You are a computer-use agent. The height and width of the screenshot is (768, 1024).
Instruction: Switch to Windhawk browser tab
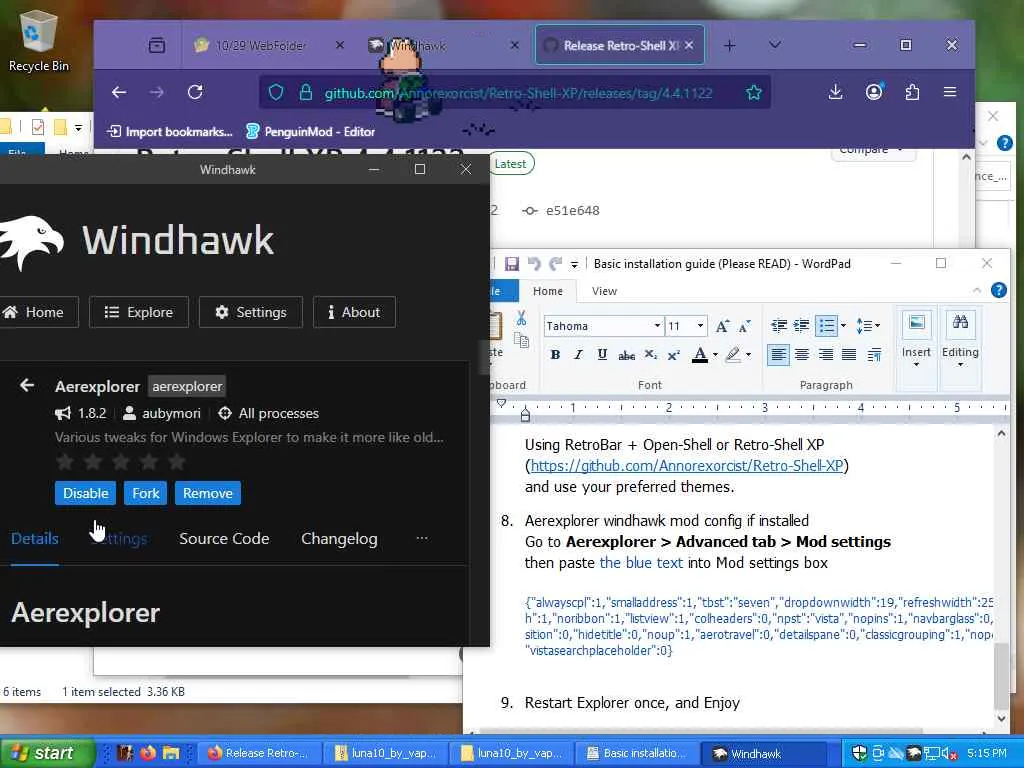tap(444, 45)
